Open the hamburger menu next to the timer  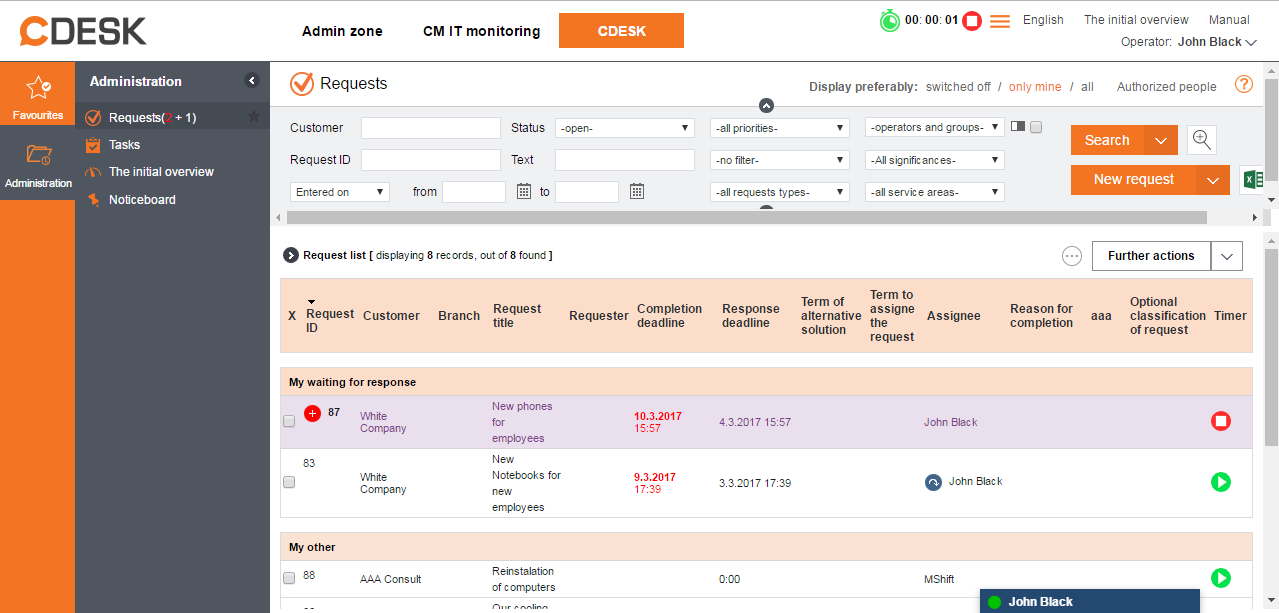[x=999, y=21]
